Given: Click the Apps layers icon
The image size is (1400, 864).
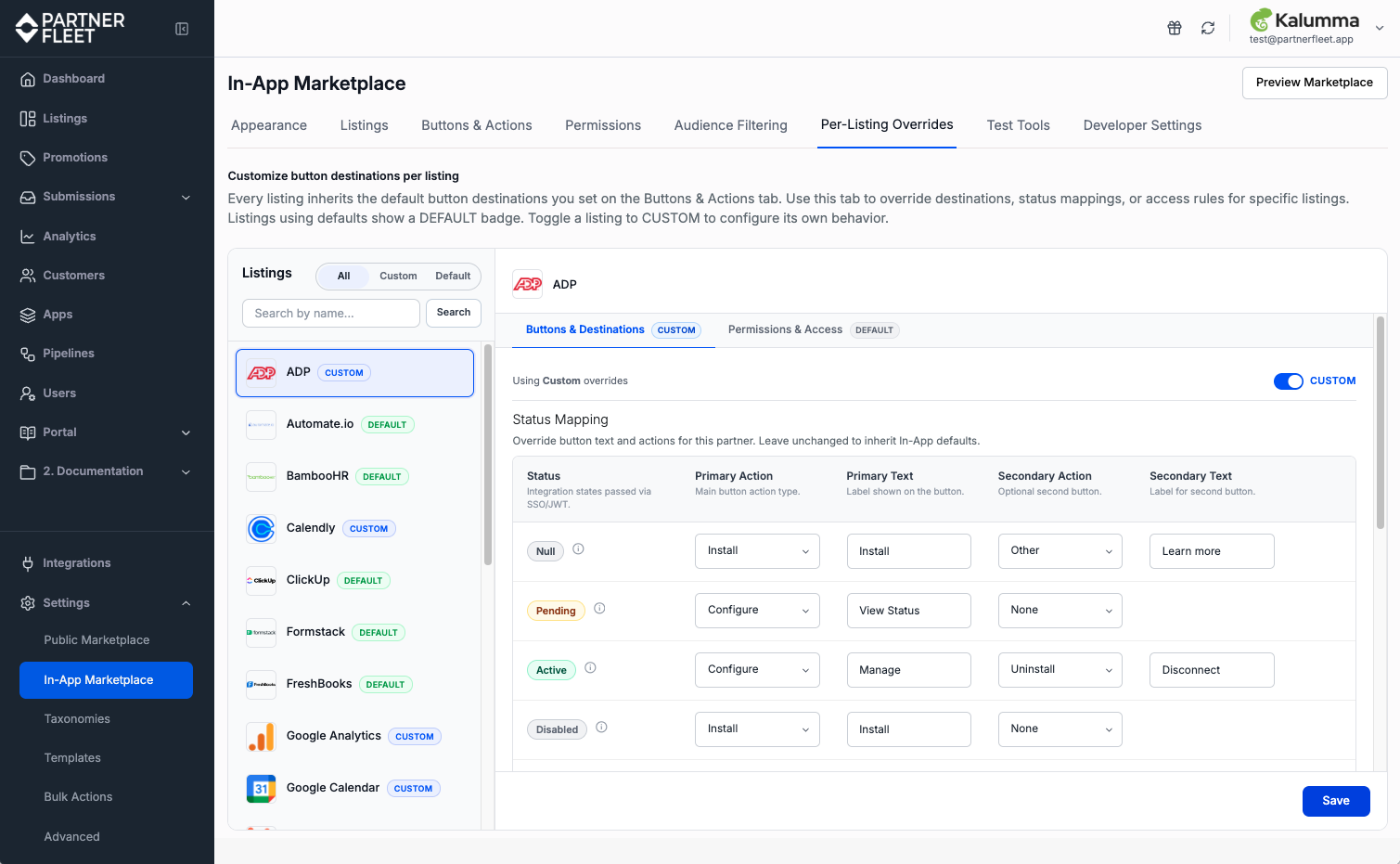Looking at the screenshot, I should (x=28, y=315).
